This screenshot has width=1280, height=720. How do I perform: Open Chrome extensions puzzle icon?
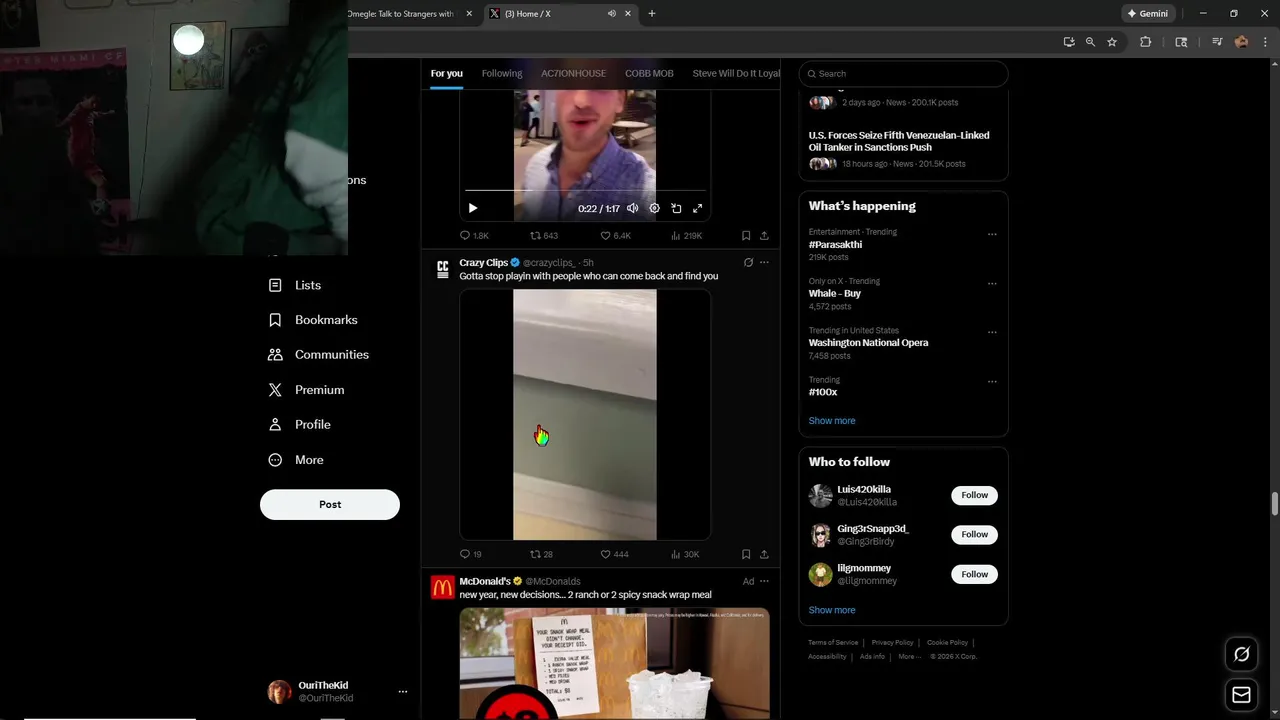(x=1146, y=42)
